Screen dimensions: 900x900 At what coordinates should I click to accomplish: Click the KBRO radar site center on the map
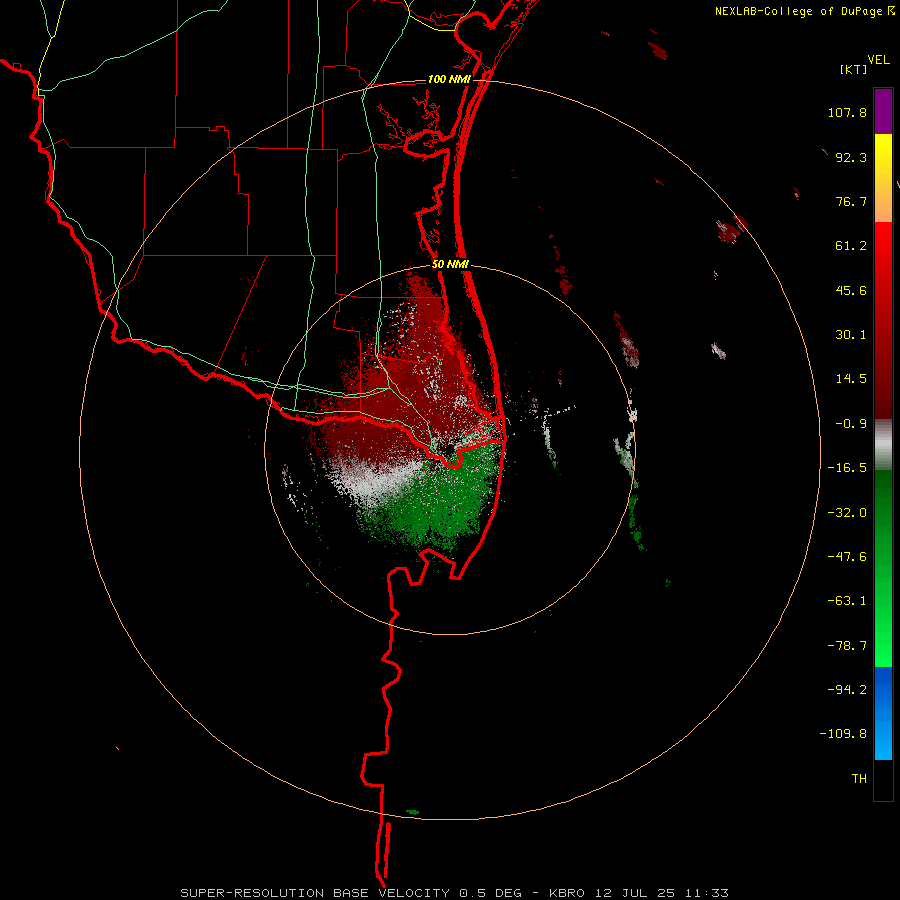[449, 448]
